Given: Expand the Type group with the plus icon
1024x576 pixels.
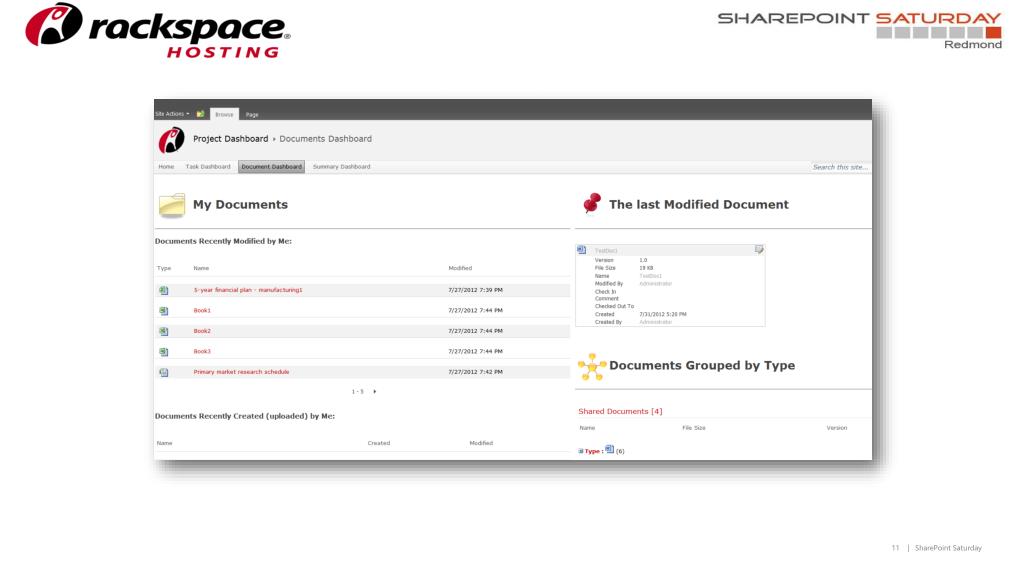Looking at the screenshot, I should tap(581, 451).
